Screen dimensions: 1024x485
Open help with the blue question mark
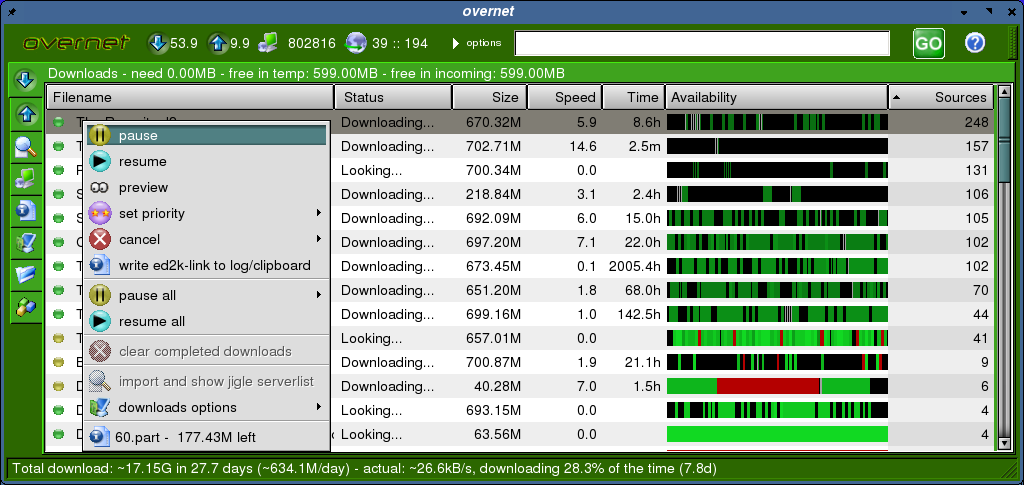pos(975,43)
